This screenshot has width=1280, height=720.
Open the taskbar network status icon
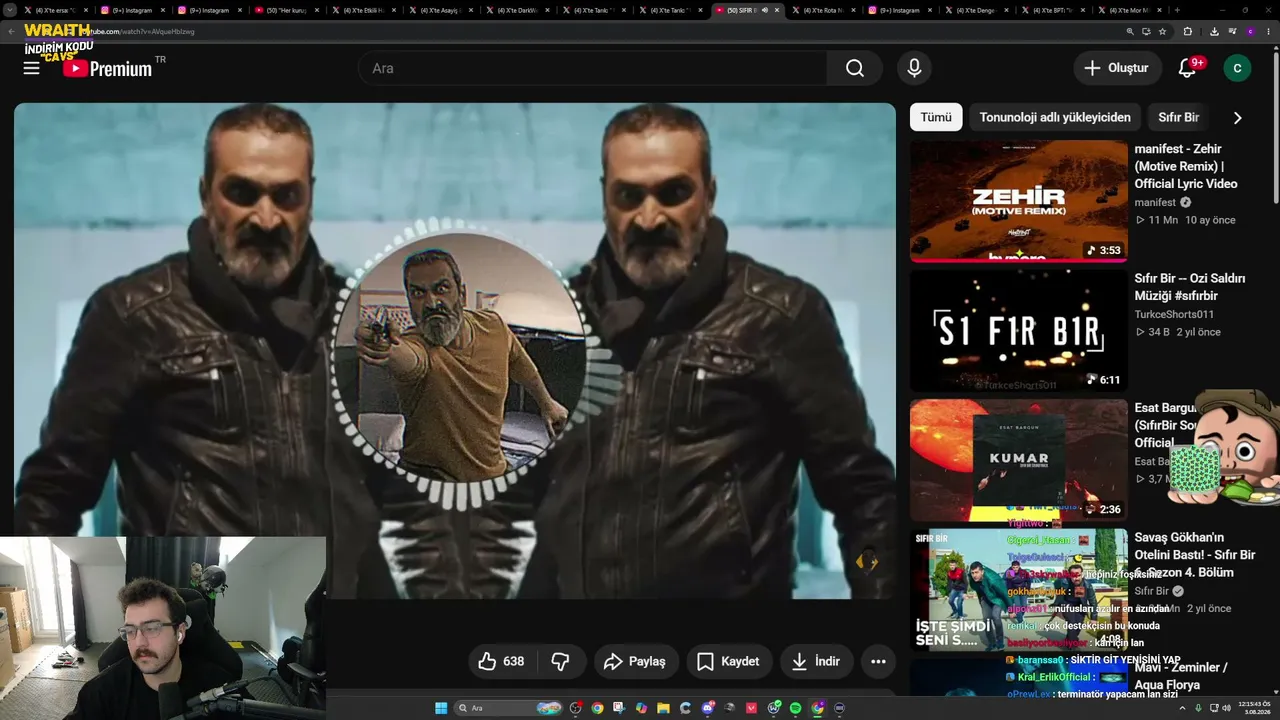pos(1214,708)
